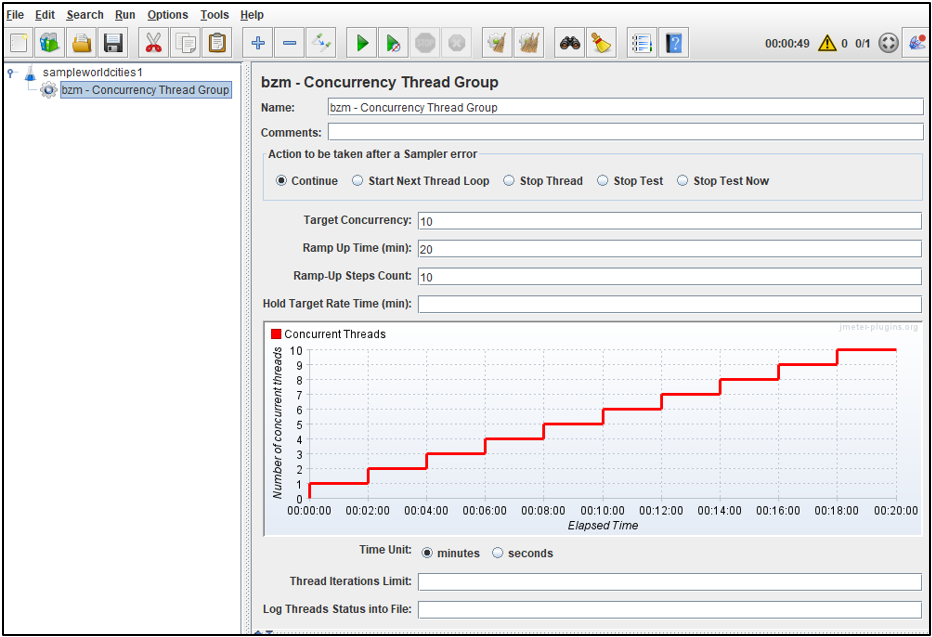Click the Start no pauses icon
The height and width of the screenshot is (637, 932).
[393, 43]
